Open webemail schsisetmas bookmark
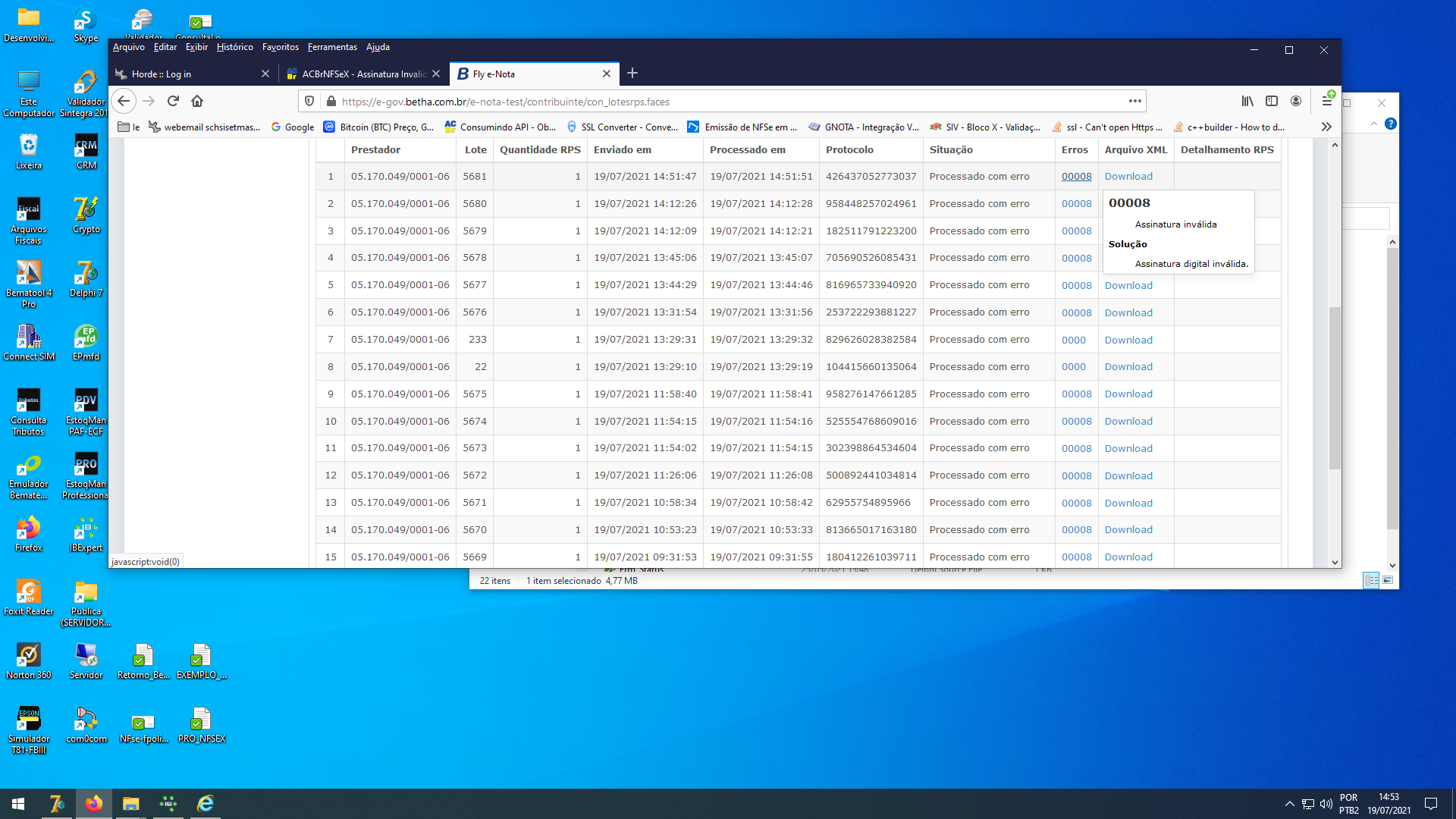 (x=204, y=127)
